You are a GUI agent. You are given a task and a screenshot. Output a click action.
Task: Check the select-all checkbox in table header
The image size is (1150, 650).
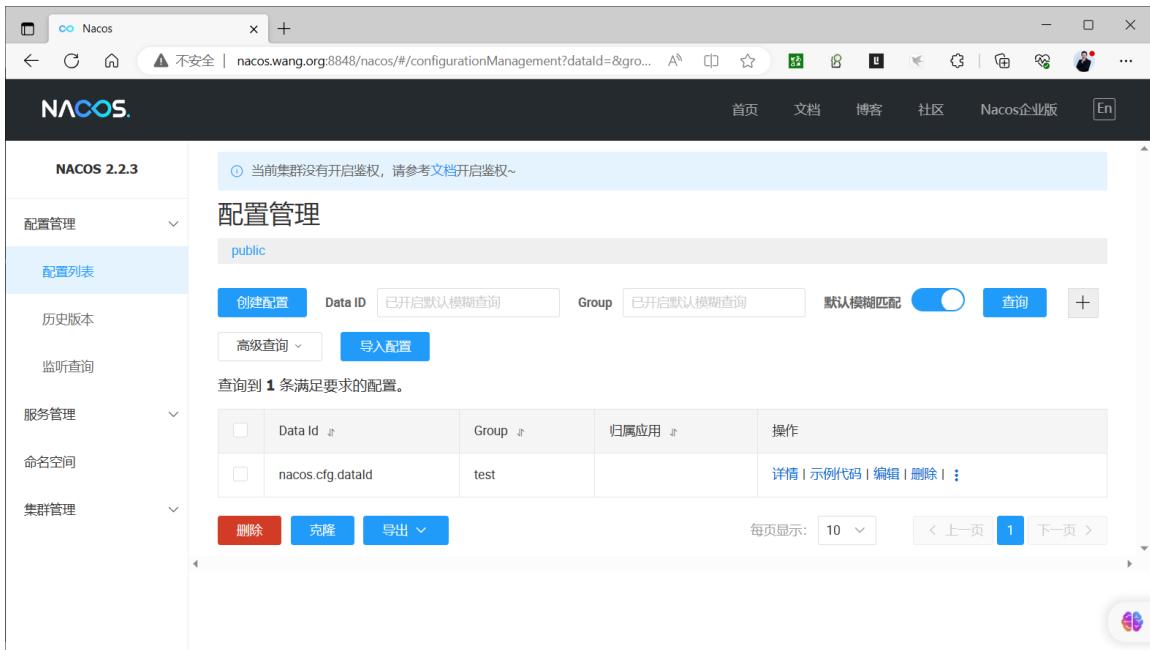[240, 430]
